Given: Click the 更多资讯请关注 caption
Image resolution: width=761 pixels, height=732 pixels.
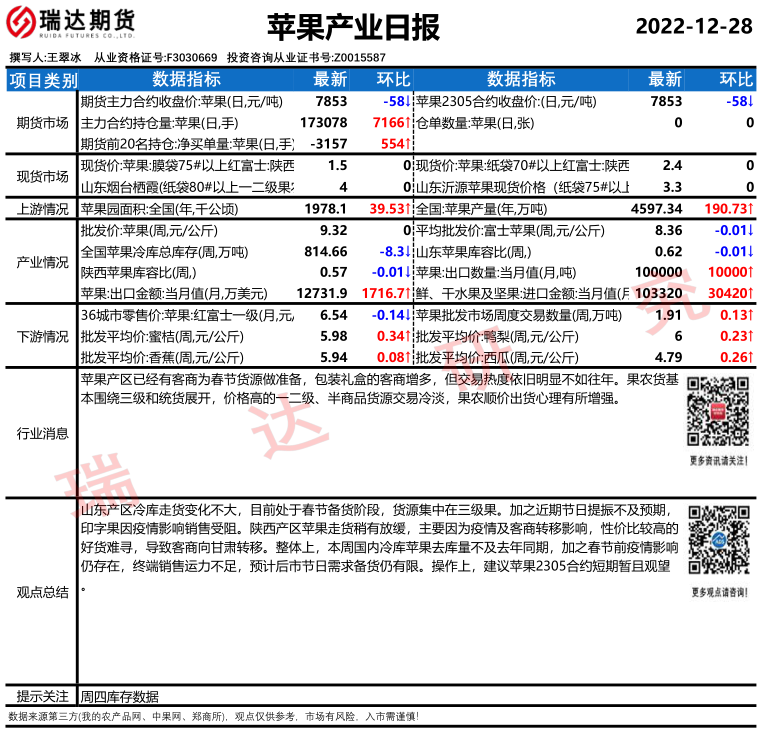Looking at the screenshot, I should [718, 461].
